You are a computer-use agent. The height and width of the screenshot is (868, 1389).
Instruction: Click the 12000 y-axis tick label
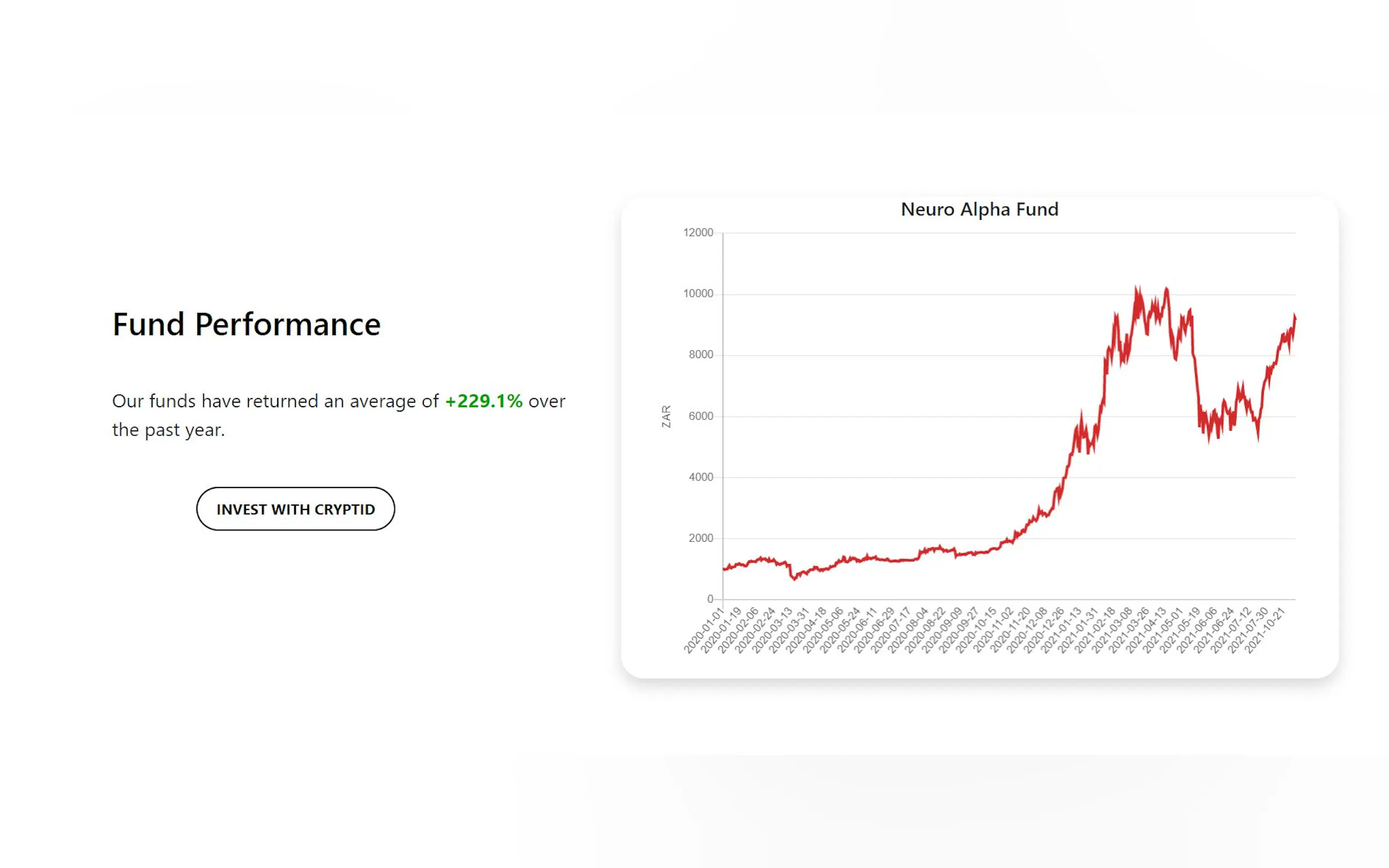pos(698,232)
